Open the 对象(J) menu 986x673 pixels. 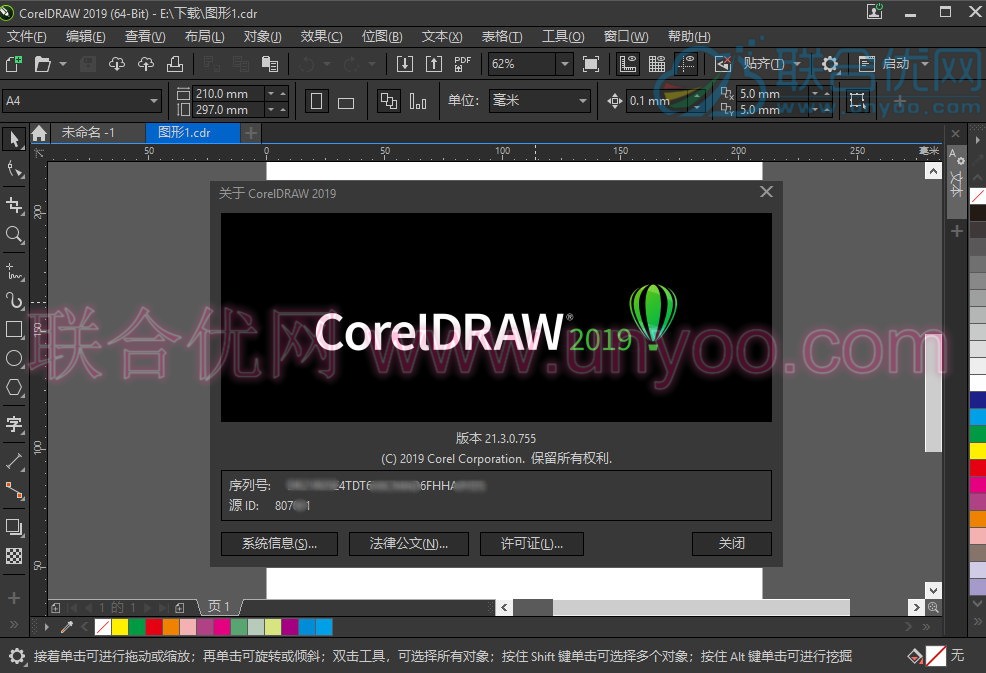point(262,36)
